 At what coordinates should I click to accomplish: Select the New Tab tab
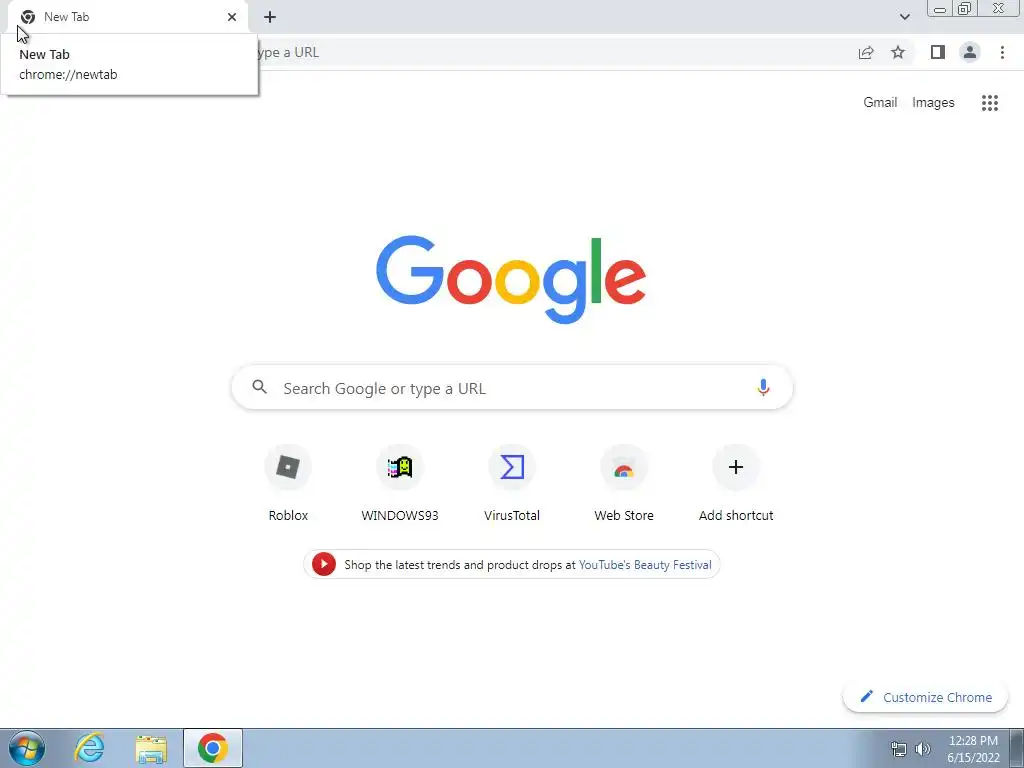127,17
